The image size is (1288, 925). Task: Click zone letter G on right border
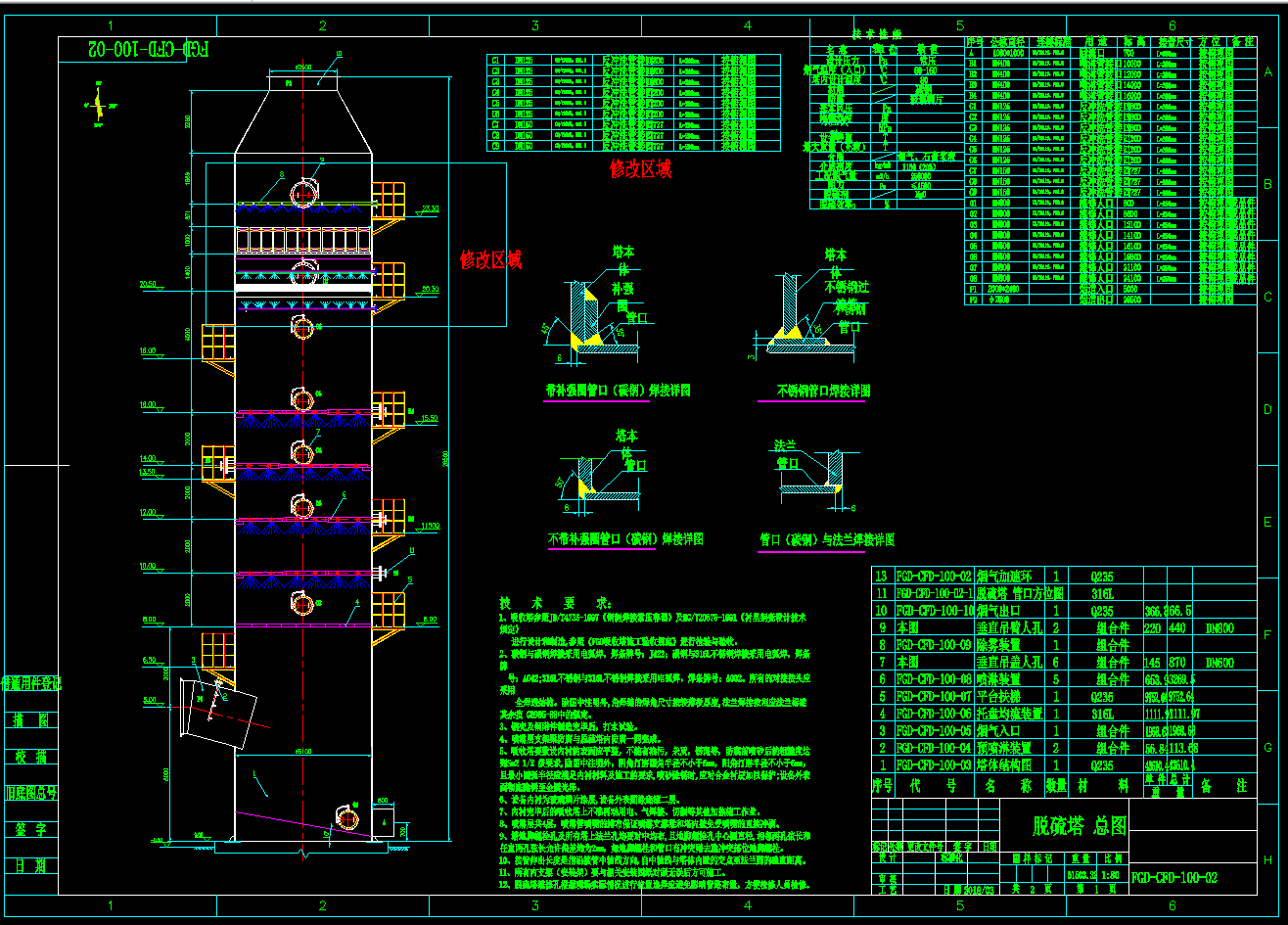[x=1268, y=748]
